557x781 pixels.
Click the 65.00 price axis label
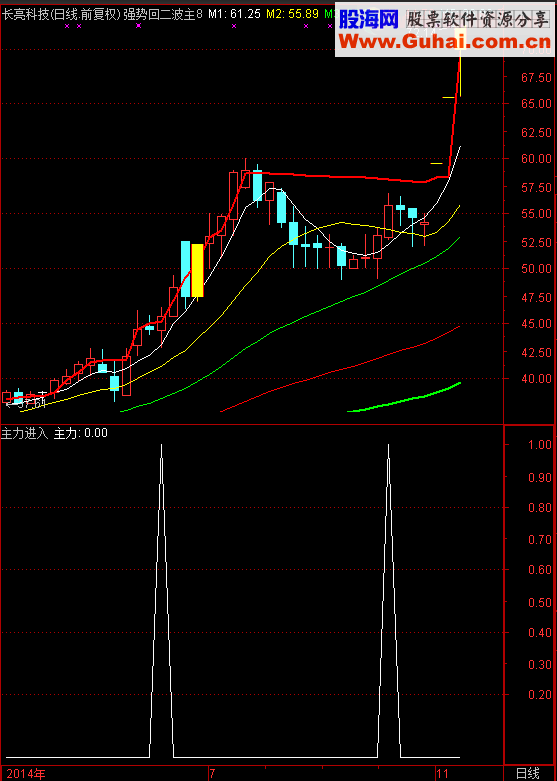coord(538,104)
